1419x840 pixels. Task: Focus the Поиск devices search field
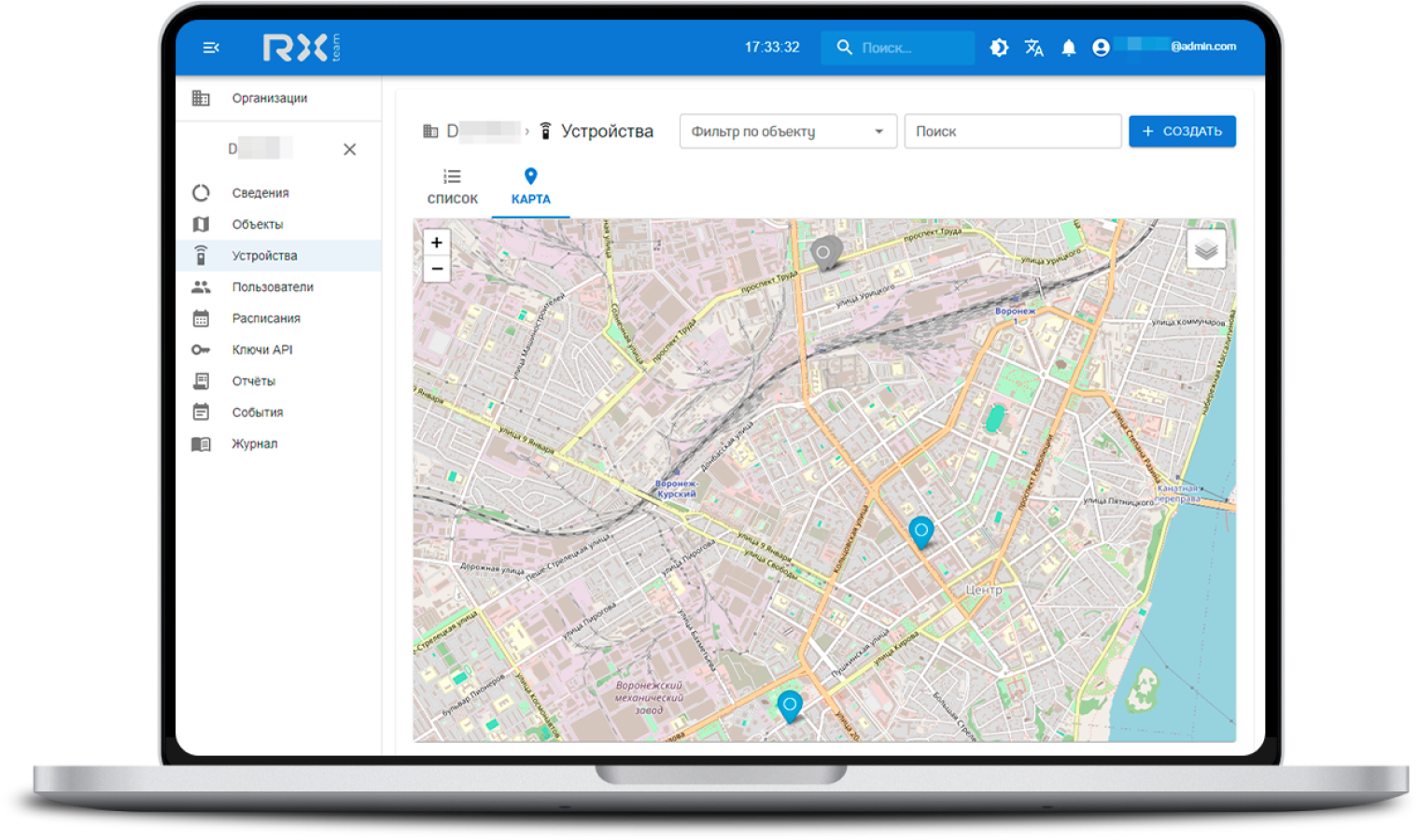pos(1013,132)
